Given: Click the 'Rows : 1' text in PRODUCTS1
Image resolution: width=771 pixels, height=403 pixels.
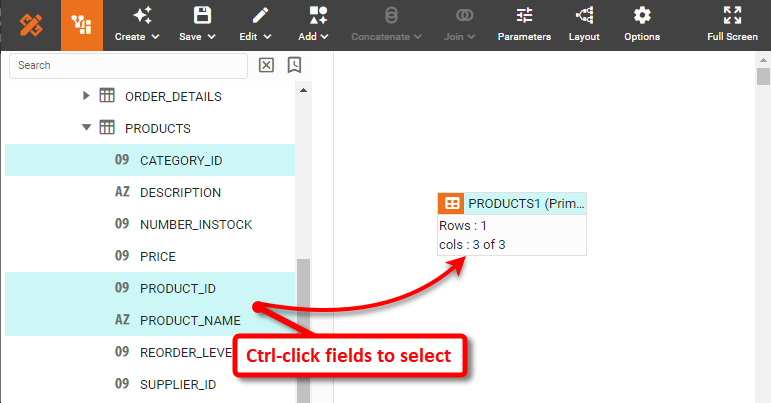Looking at the screenshot, I should (x=463, y=226).
